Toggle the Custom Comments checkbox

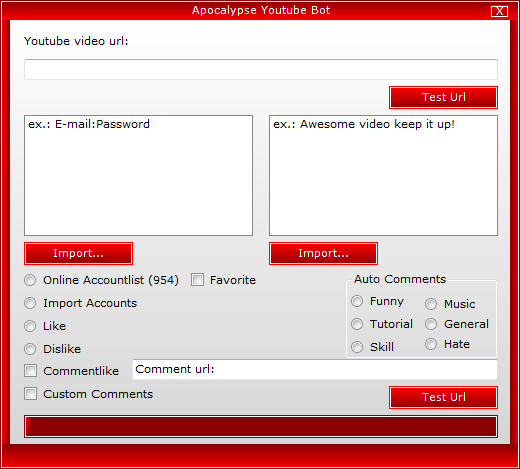click(30, 394)
